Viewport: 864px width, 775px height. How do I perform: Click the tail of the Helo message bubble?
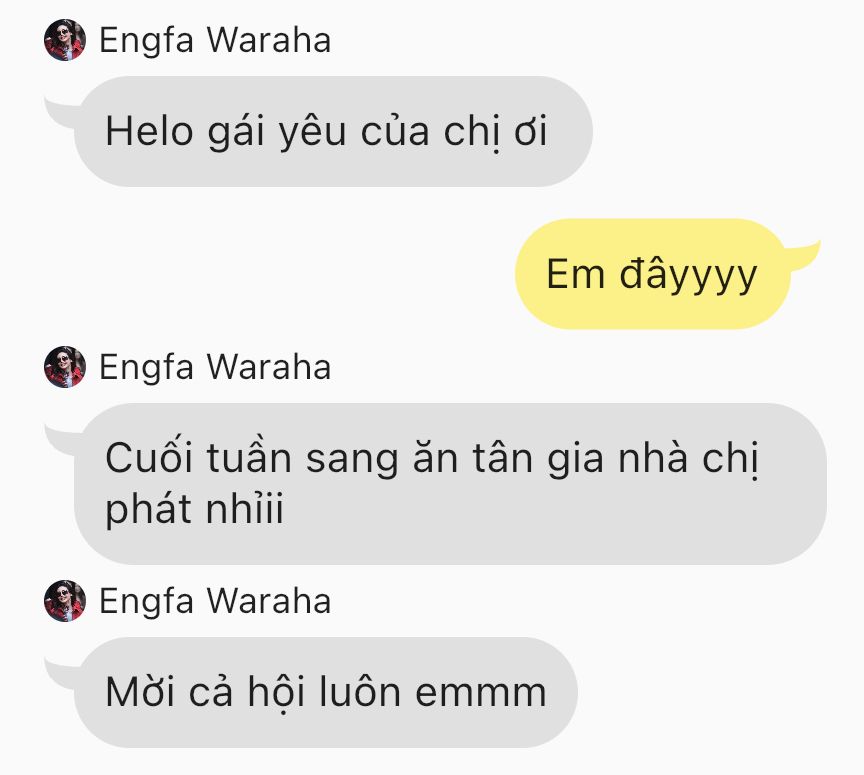60,113
